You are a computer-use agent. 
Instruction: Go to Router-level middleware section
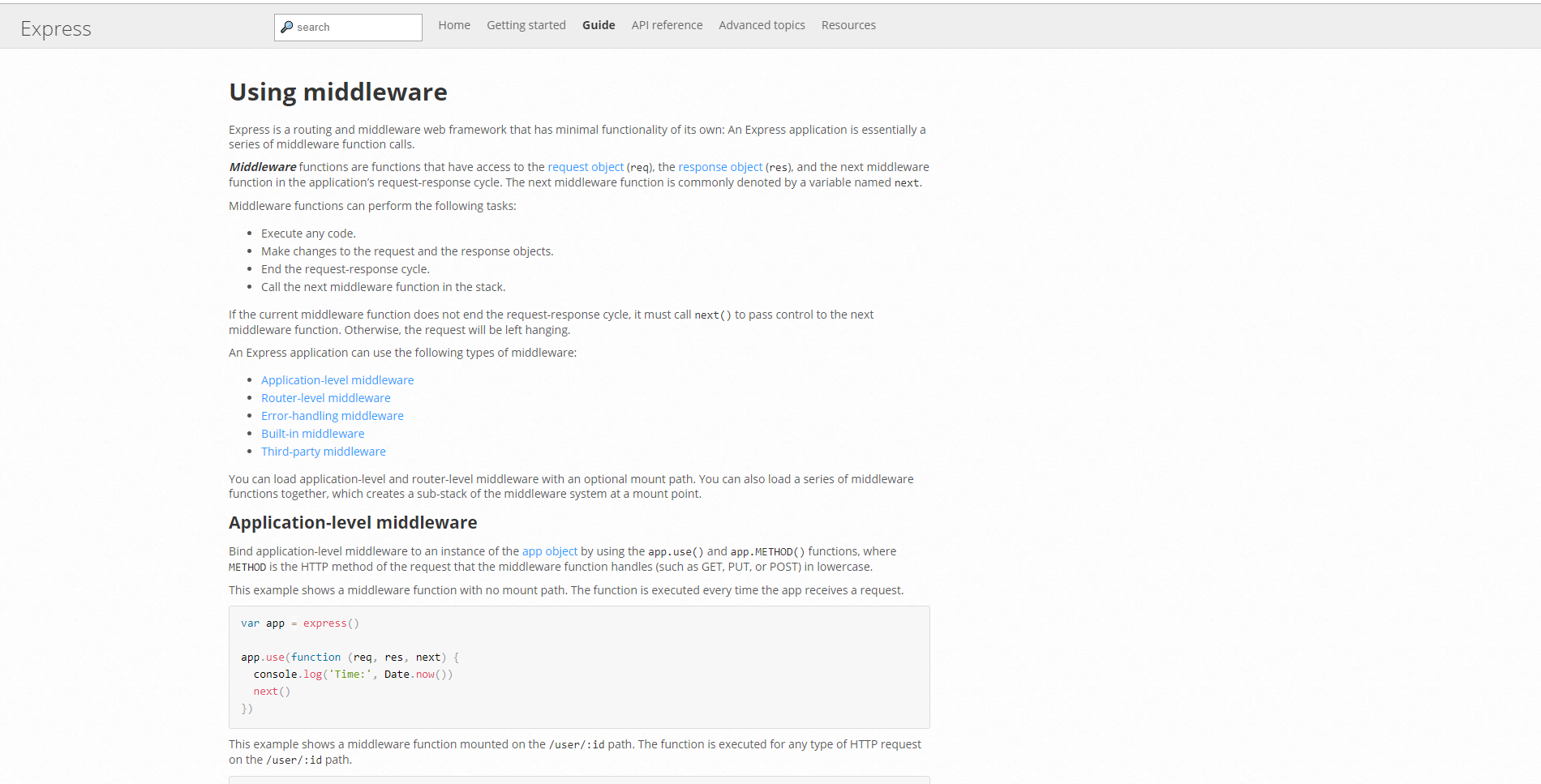point(326,398)
